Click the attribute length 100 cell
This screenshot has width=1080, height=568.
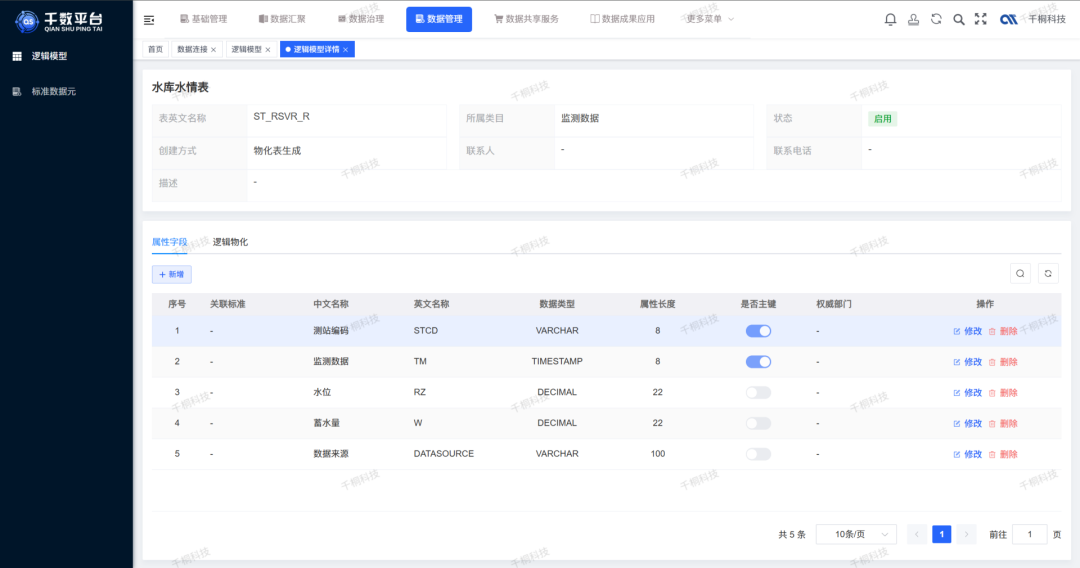pos(658,454)
